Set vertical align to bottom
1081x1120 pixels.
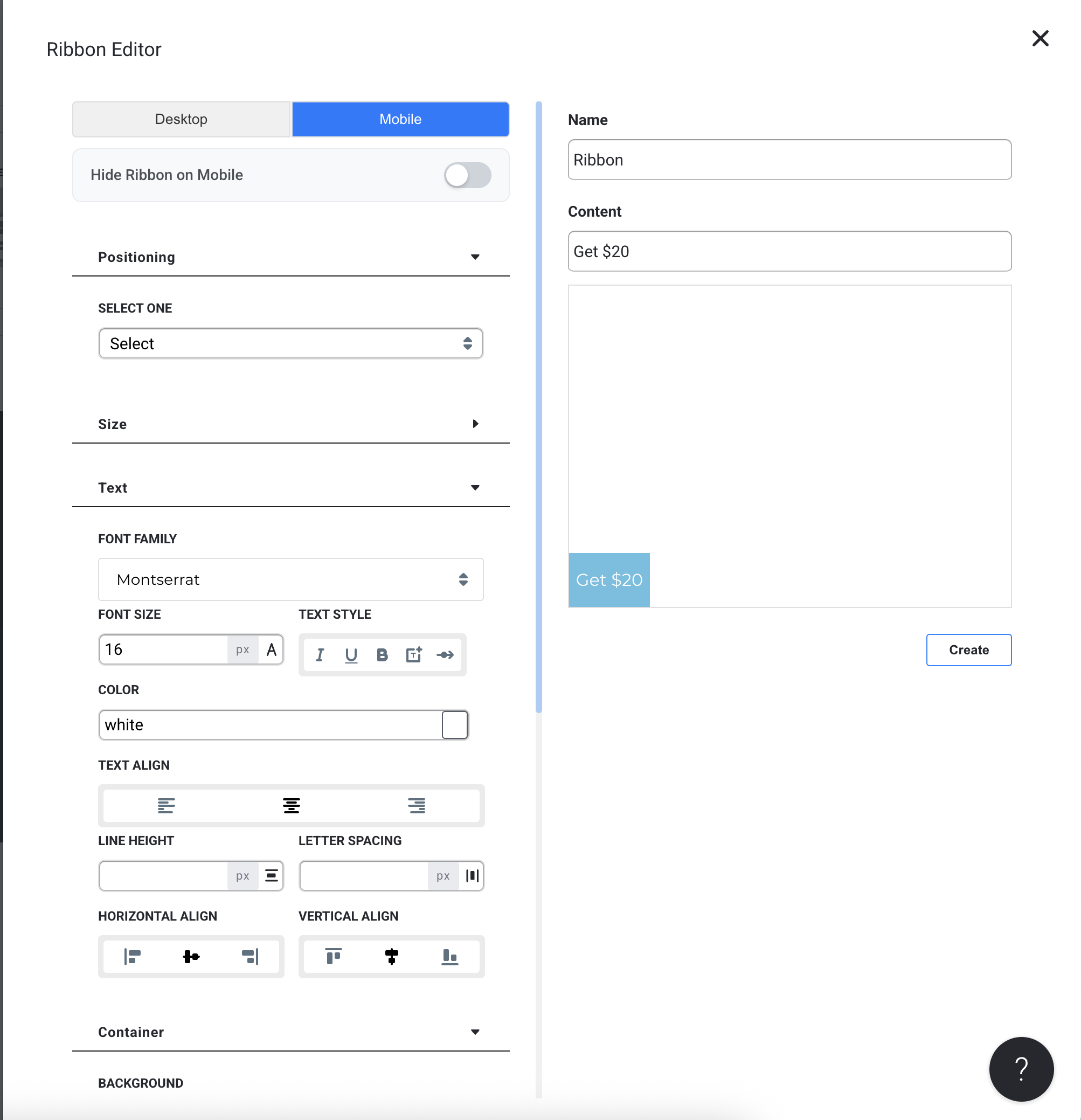click(x=449, y=956)
